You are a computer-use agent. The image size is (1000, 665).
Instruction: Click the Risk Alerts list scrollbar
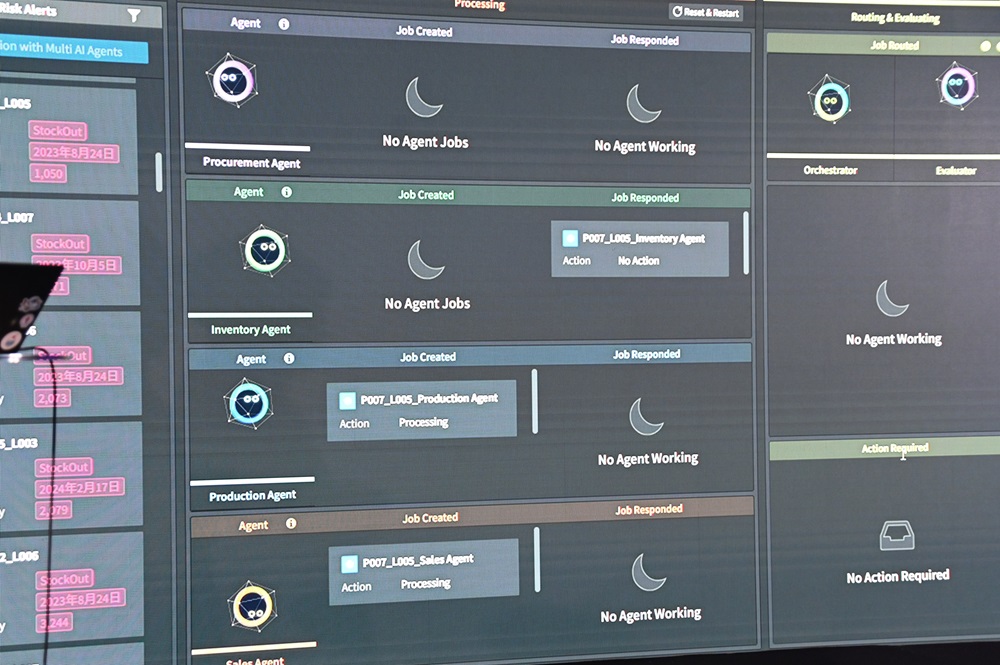click(x=159, y=172)
